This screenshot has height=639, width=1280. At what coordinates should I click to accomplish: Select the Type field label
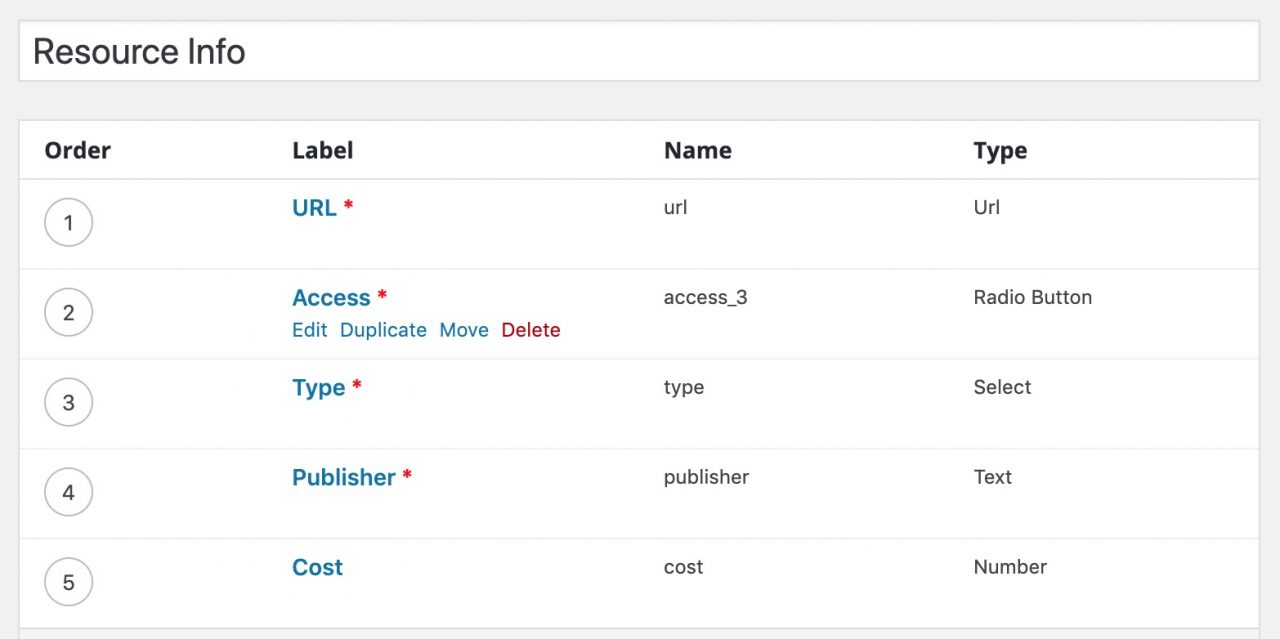[317, 387]
